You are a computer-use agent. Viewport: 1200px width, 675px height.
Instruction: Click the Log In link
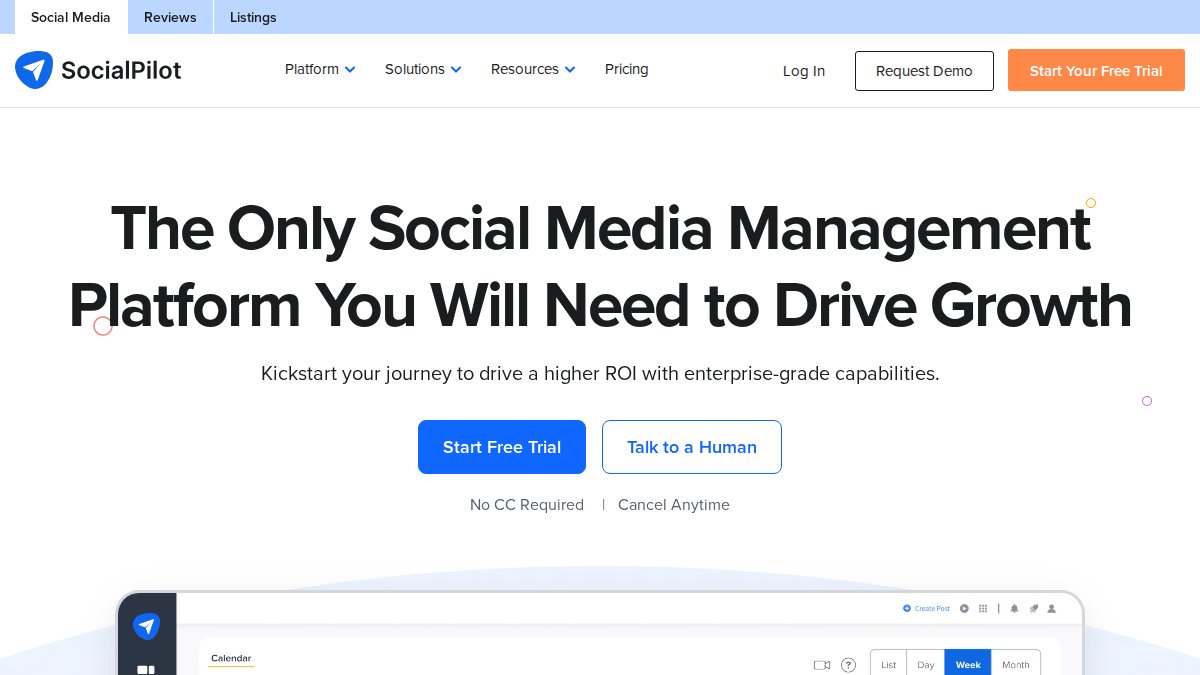804,71
